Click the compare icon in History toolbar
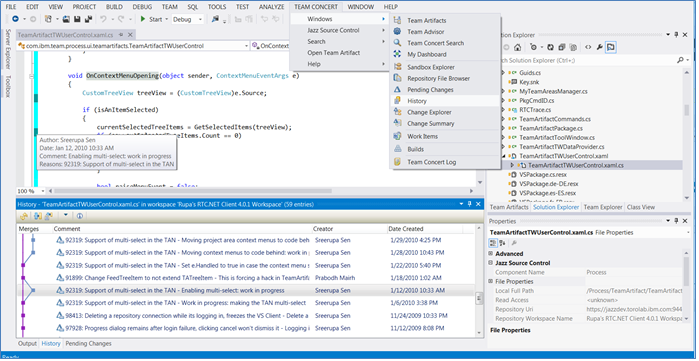This screenshot has height=361, width=699. (x=38, y=216)
